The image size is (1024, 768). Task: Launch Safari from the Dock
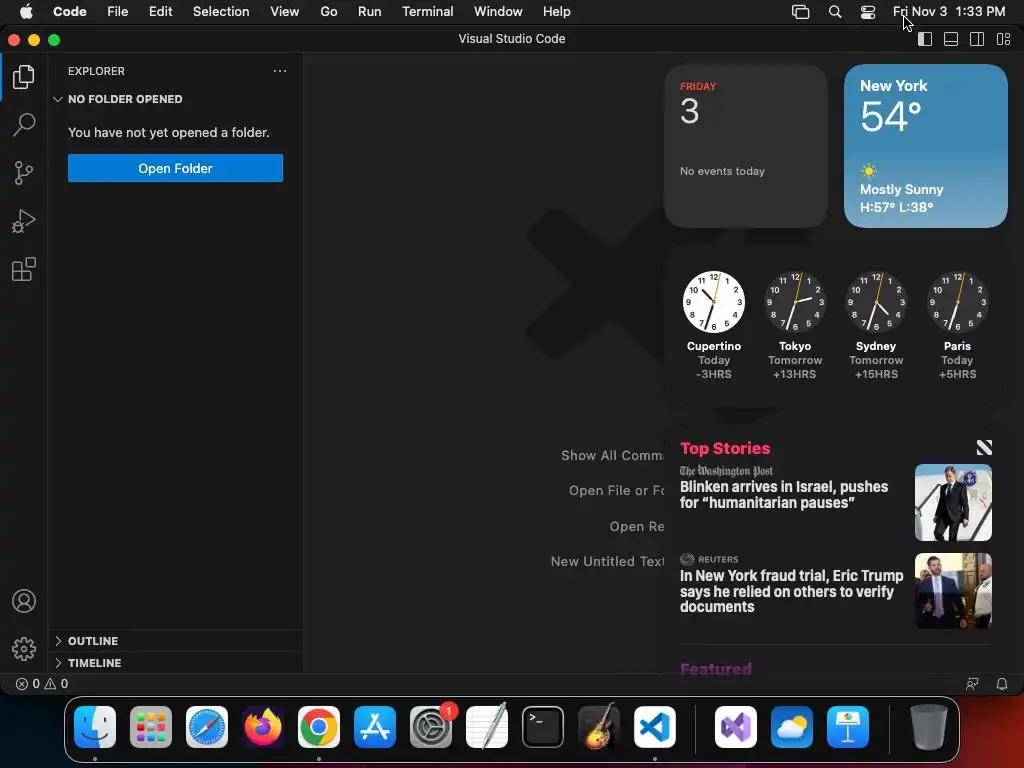207,727
